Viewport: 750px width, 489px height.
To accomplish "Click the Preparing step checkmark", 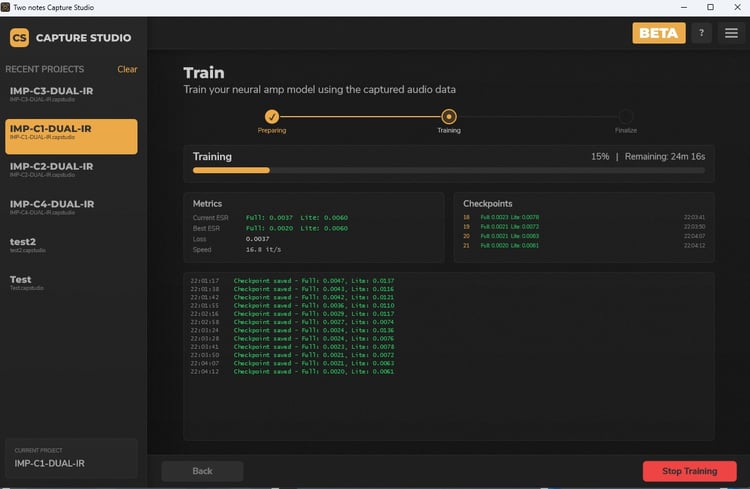I will coord(272,116).
